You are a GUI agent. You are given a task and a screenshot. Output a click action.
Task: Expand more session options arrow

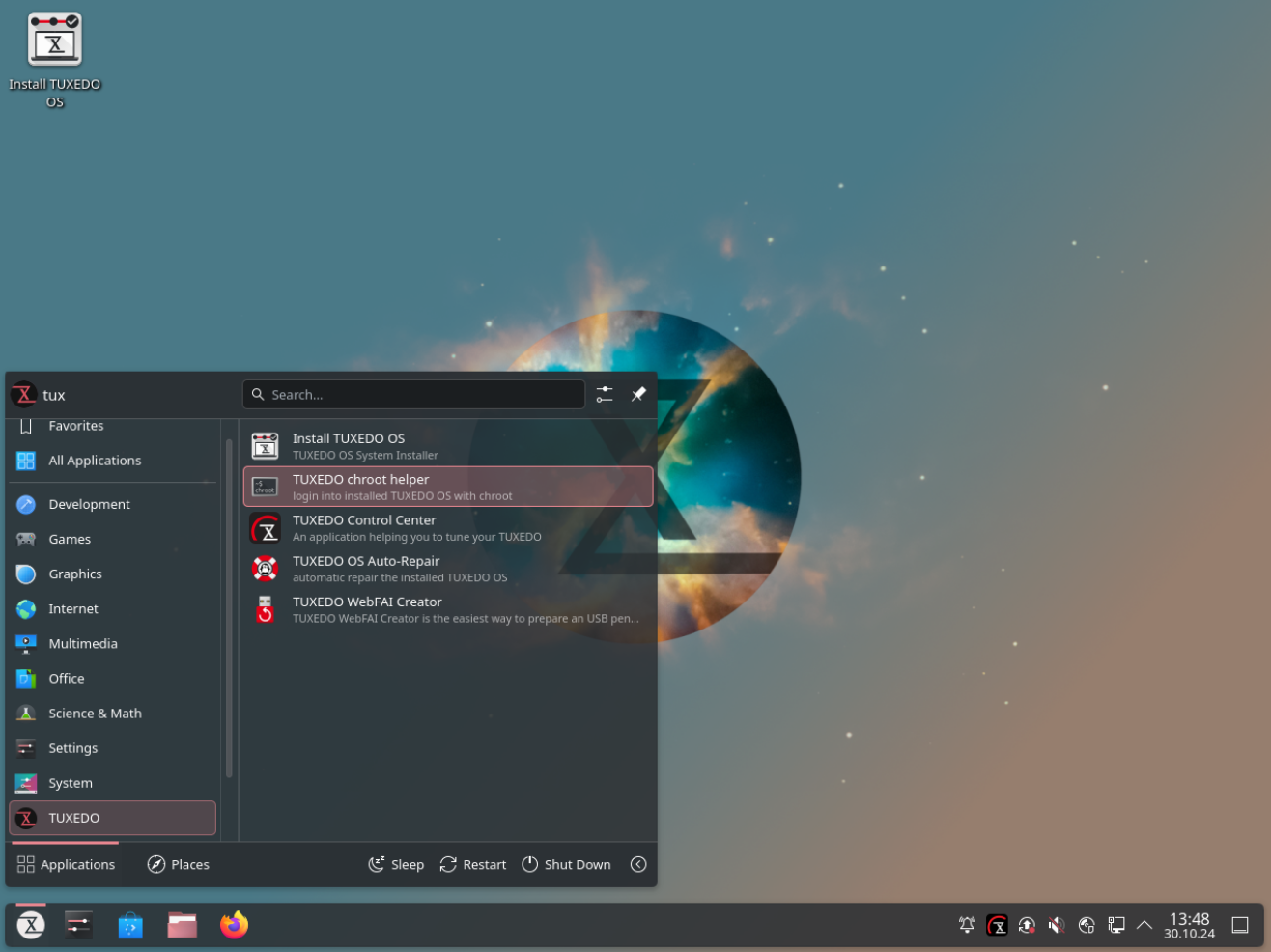[638, 864]
